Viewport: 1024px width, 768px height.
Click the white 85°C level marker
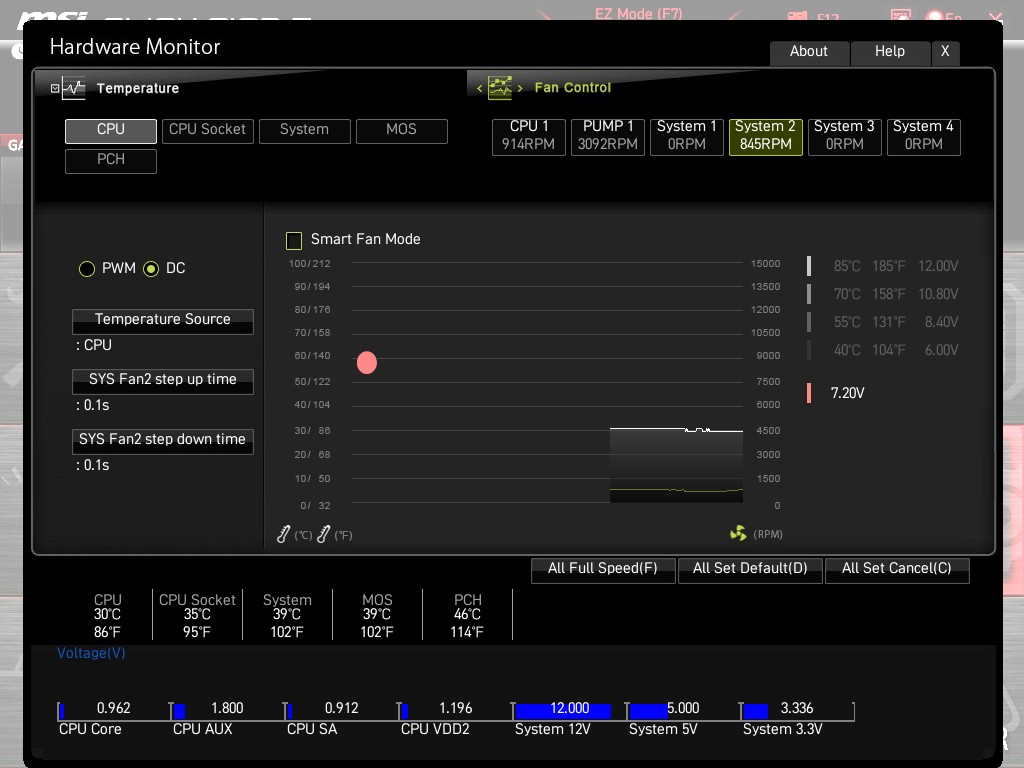click(x=809, y=266)
